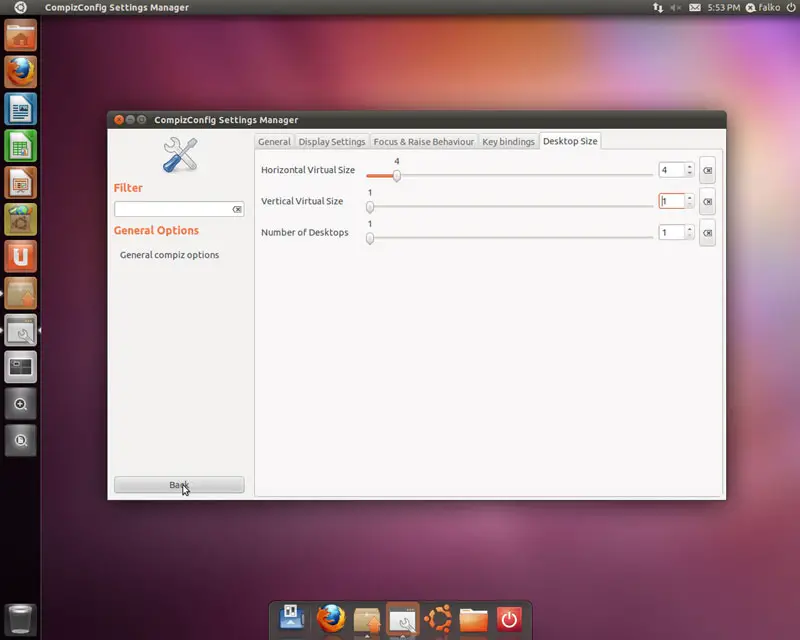Screen dimensions: 800x640
Task: Click the Horizontal Virtual Size slider handle
Action: pyautogui.click(x=396, y=176)
